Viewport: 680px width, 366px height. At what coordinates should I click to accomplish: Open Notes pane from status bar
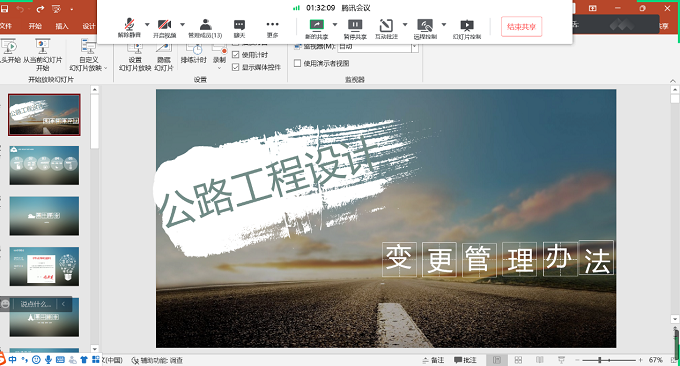tap(434, 360)
